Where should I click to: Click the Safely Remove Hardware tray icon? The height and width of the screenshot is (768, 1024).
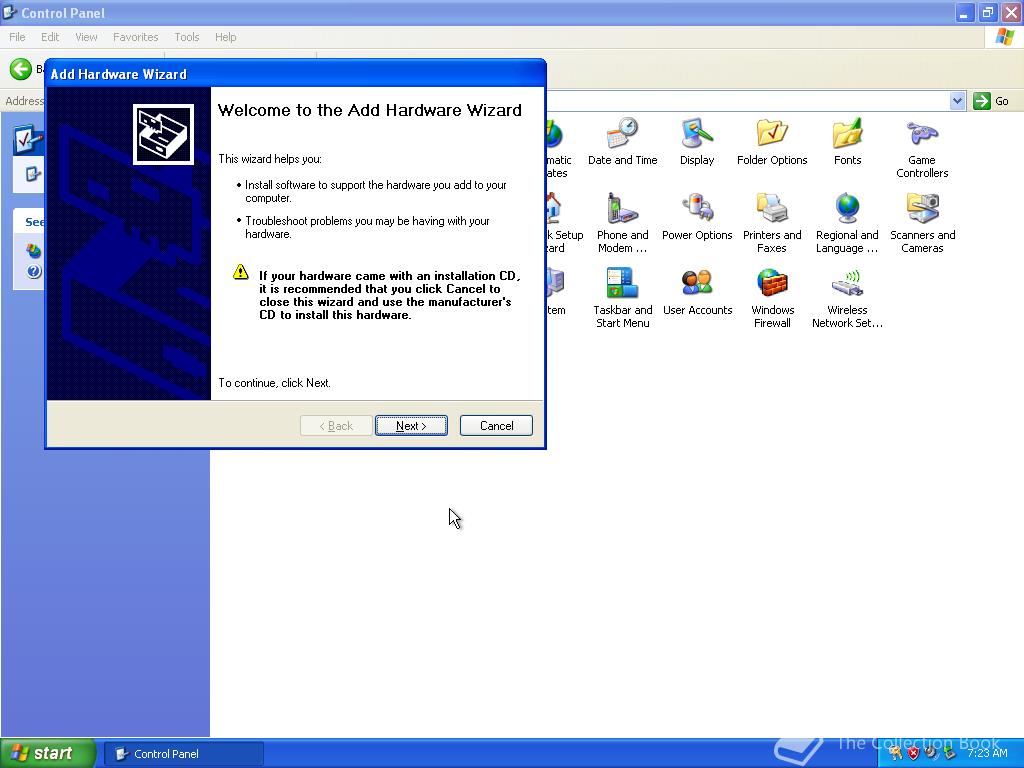pos(949,753)
